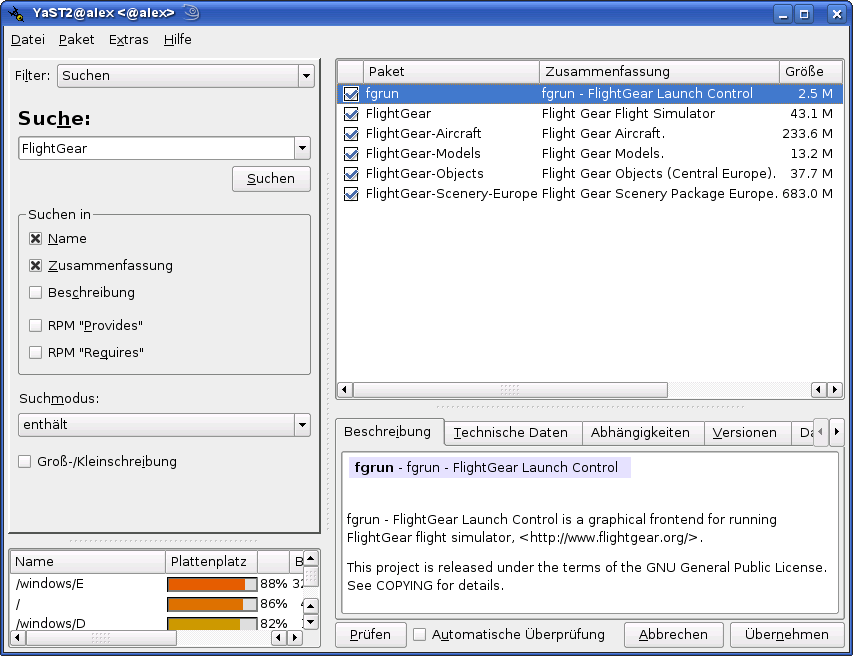Click left arrow of disk usage horizontal scrollbar

[17, 638]
